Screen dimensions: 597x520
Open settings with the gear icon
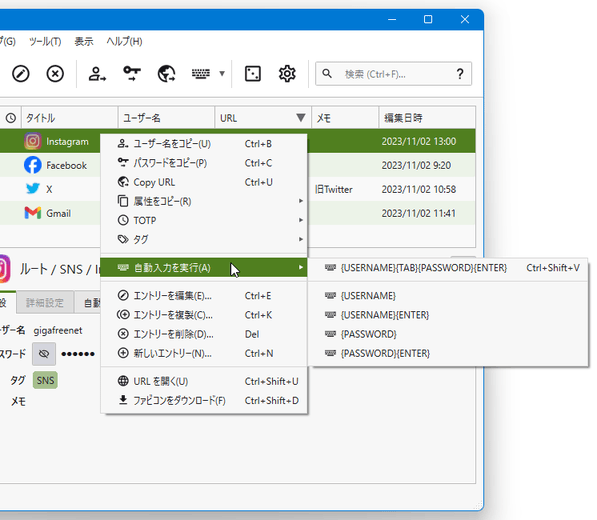pos(287,73)
